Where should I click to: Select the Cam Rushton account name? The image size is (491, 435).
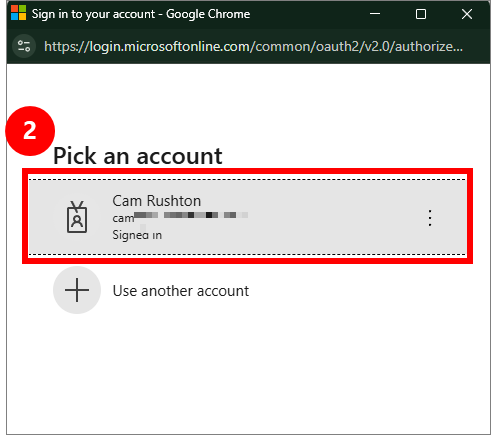(157, 201)
